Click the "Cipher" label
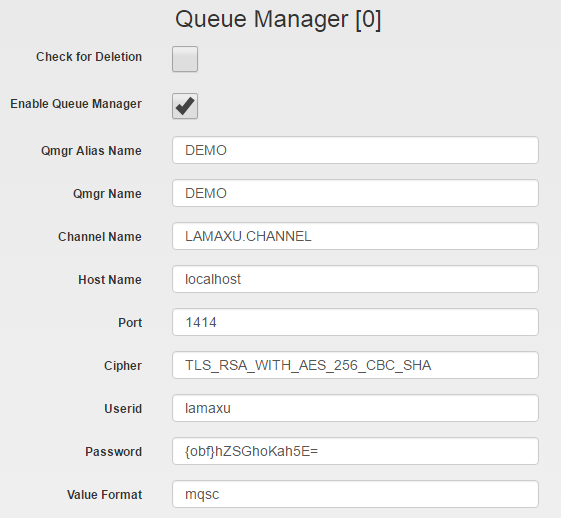Screen dimensions: 561x518 click(x=123, y=366)
